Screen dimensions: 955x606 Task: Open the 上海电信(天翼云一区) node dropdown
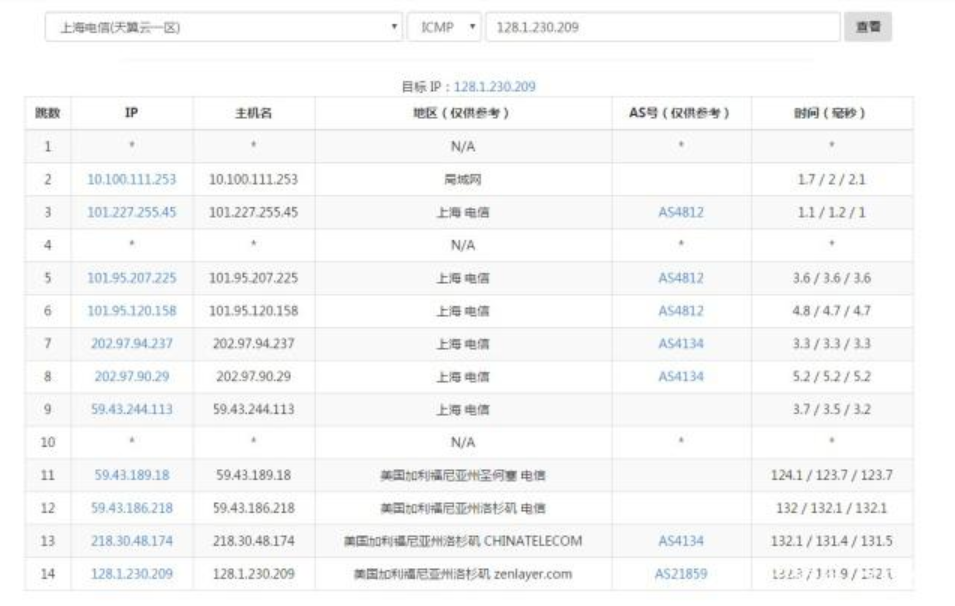pyautogui.click(x=224, y=28)
